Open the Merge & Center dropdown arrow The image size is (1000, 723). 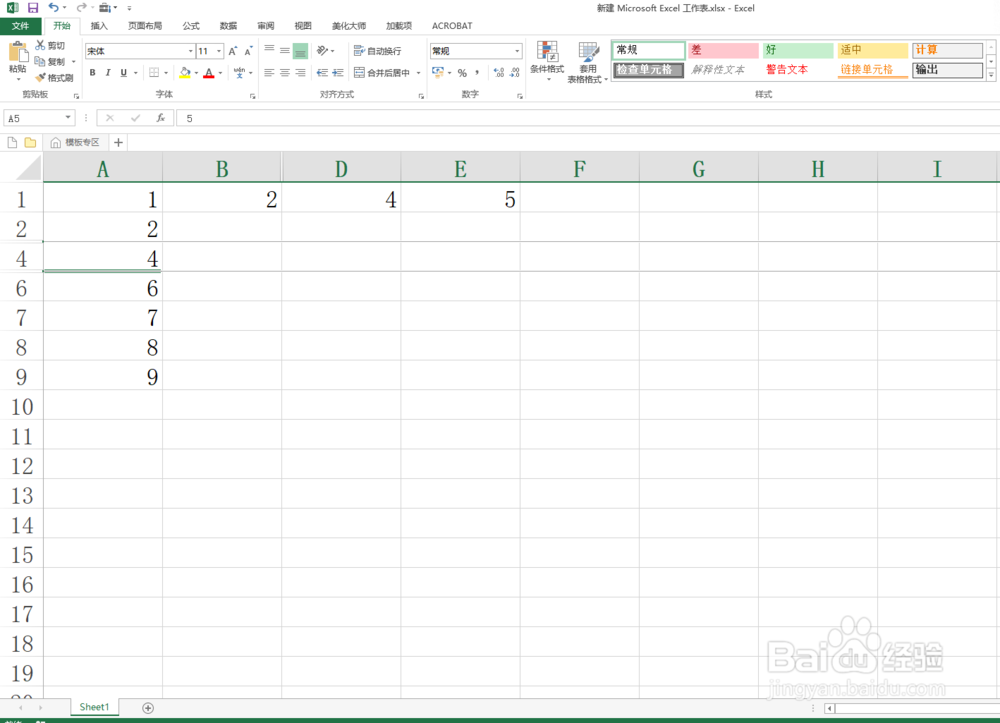pyautogui.click(x=418, y=73)
